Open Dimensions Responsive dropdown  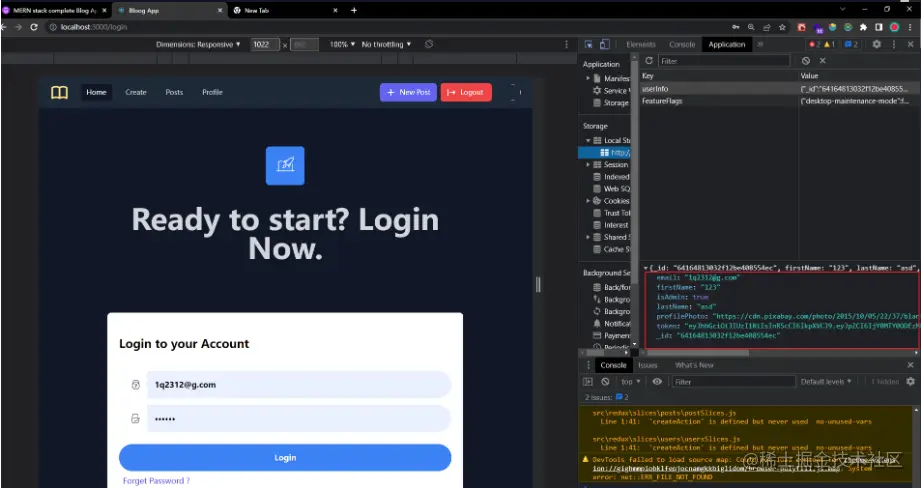tap(198, 45)
